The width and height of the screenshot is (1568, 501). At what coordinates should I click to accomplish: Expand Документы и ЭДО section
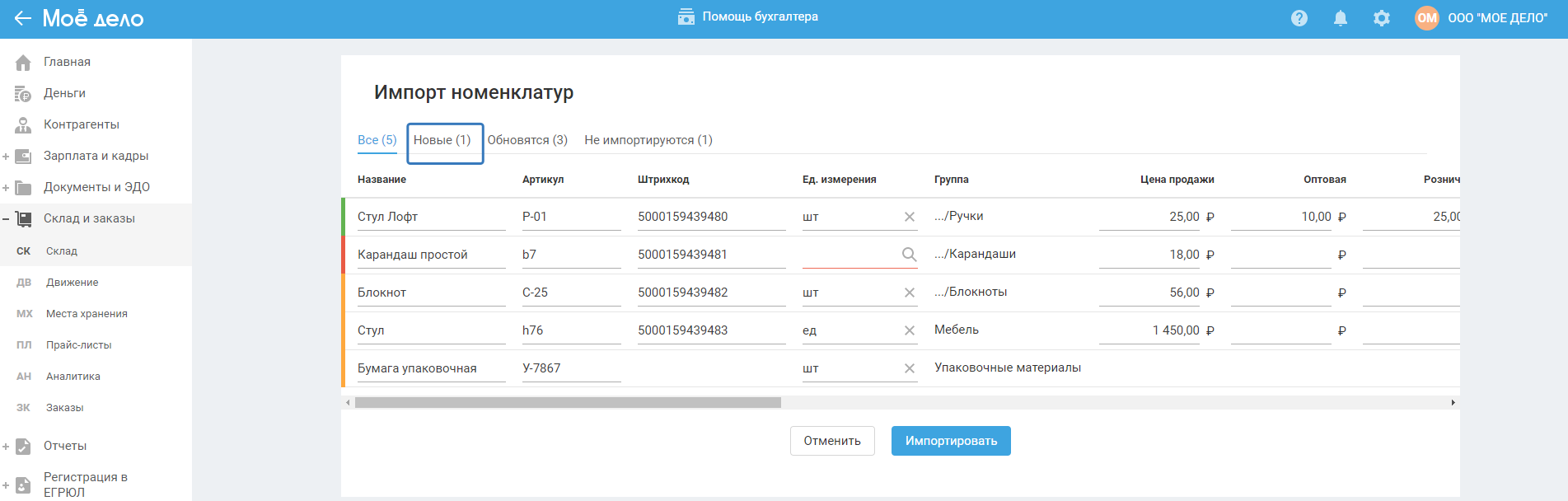(x=6, y=188)
